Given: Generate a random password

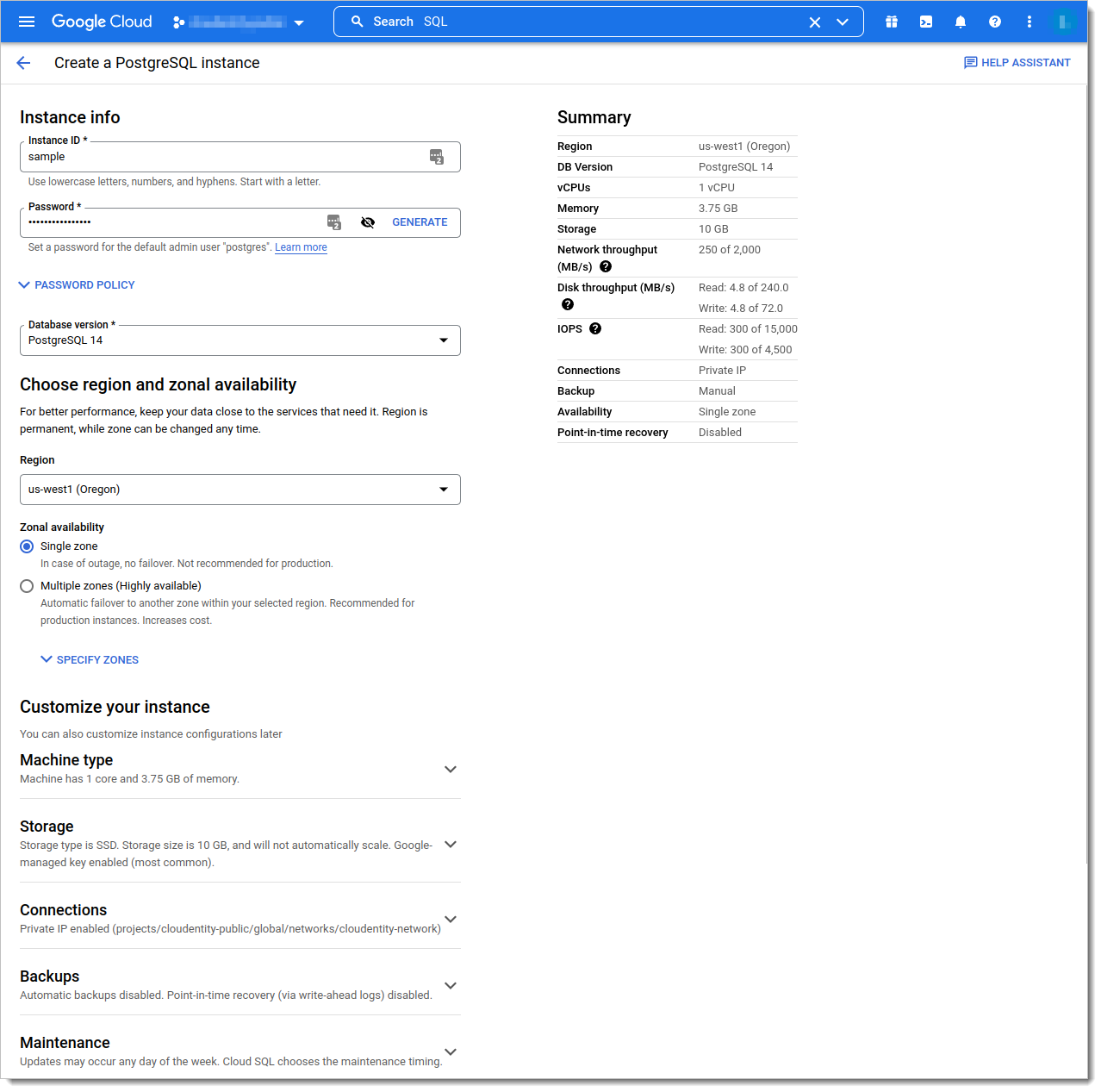Looking at the screenshot, I should click(x=420, y=222).
